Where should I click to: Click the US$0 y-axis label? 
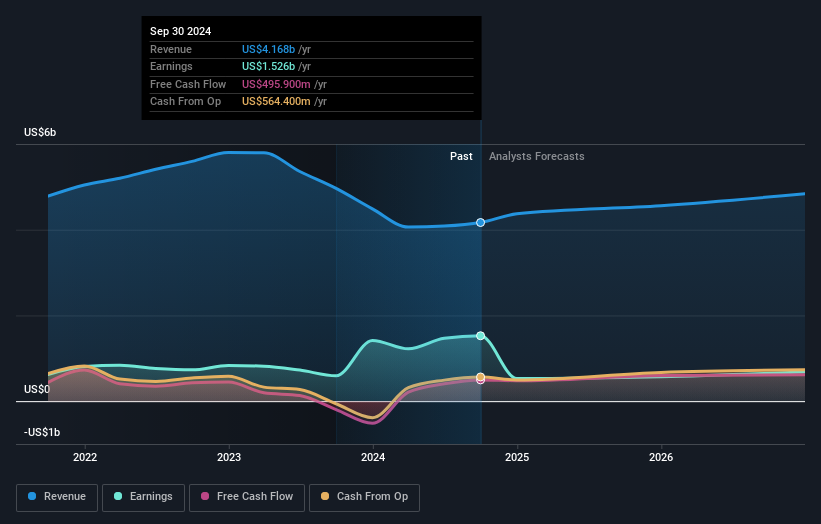click(x=37, y=389)
